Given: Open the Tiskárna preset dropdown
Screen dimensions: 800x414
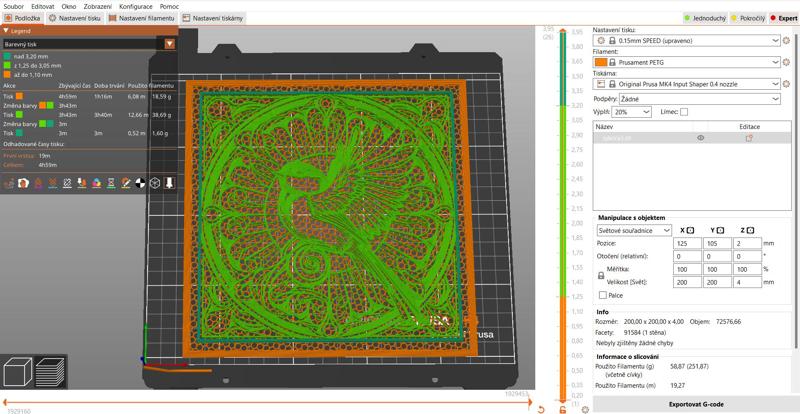Looking at the screenshot, I should [x=687, y=84].
